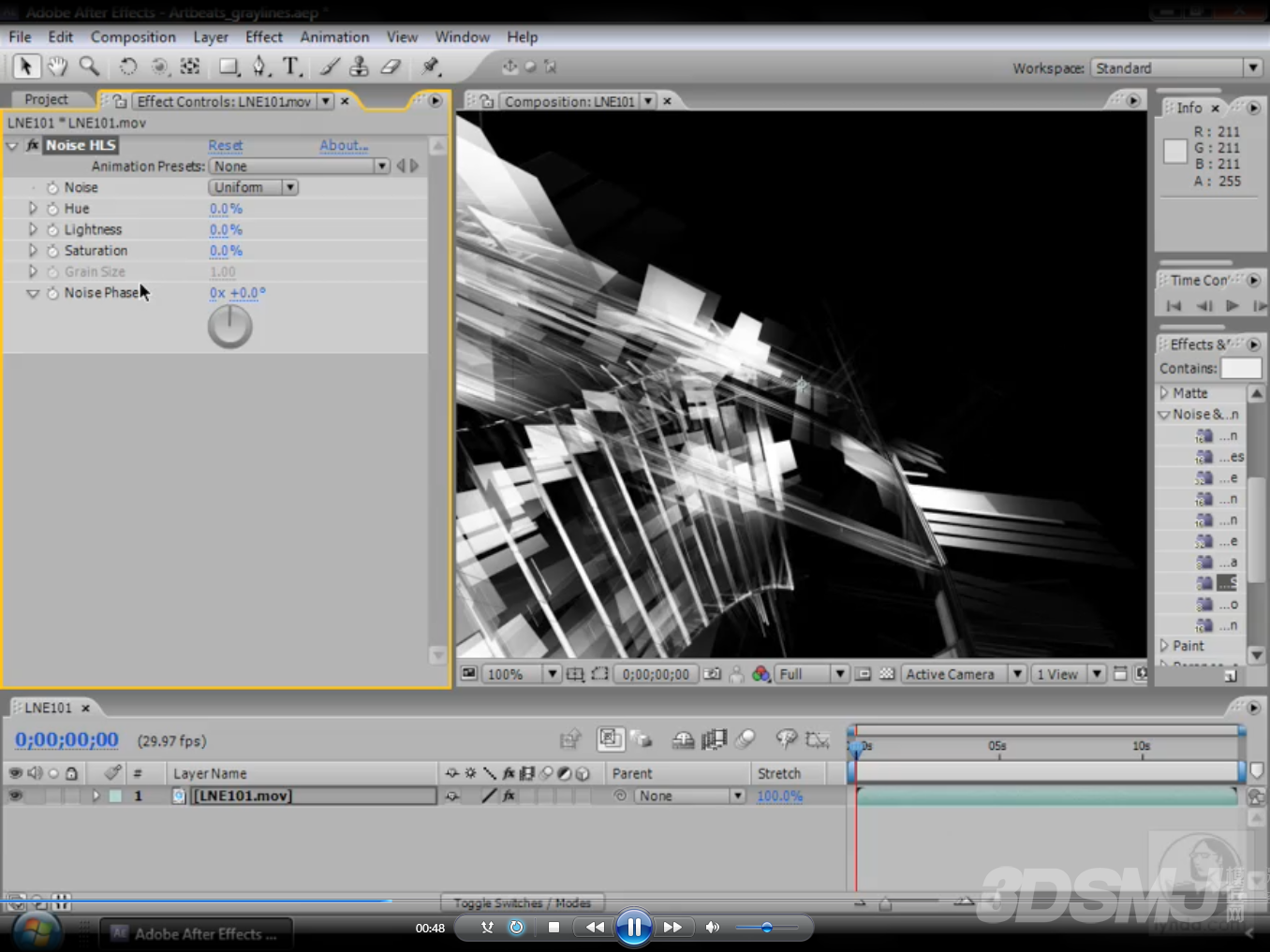
Task: Stop the video player
Action: point(554,928)
